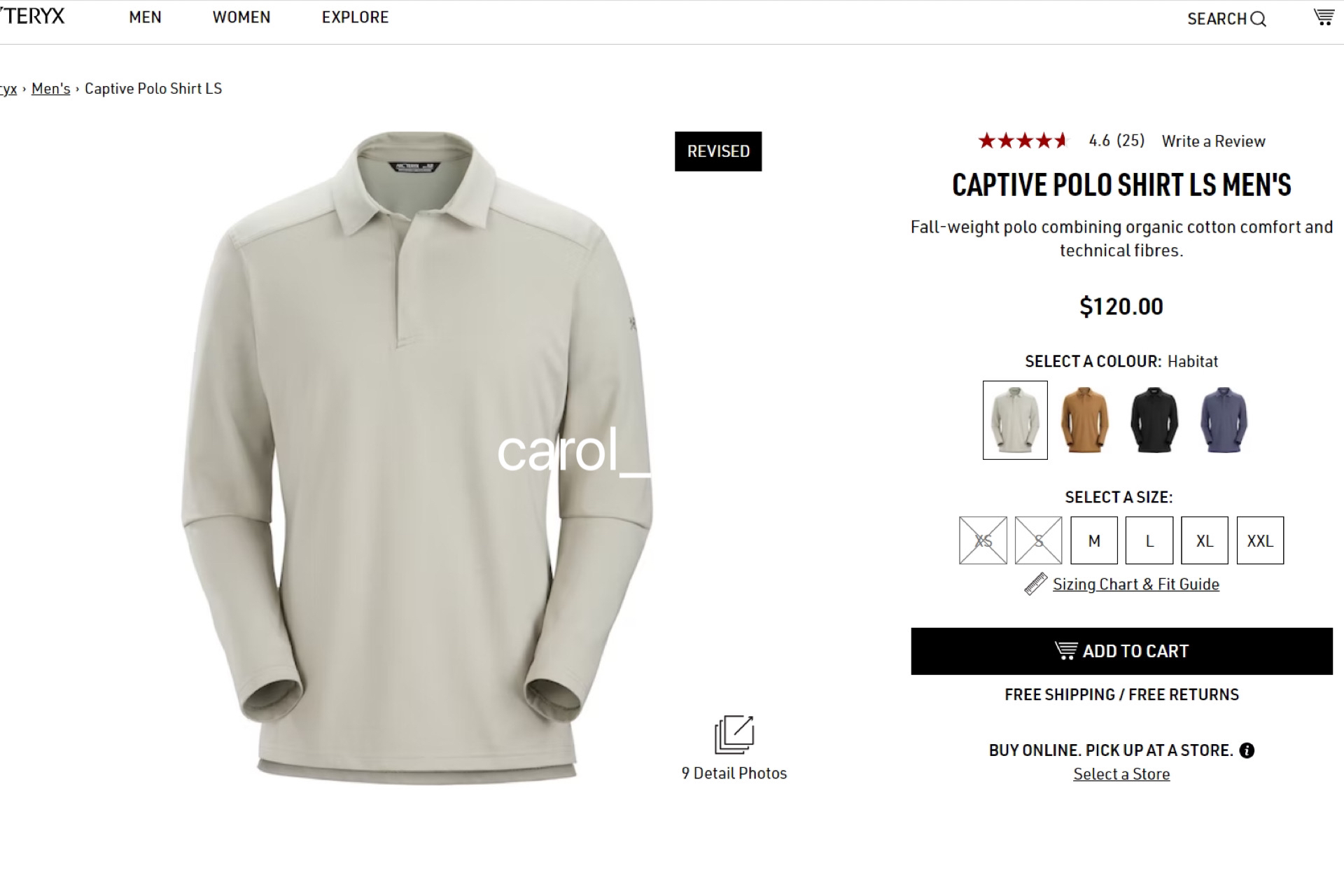The height and width of the screenshot is (896, 1344).
Task: Click the star rating icons
Action: pyautogui.click(x=1023, y=141)
